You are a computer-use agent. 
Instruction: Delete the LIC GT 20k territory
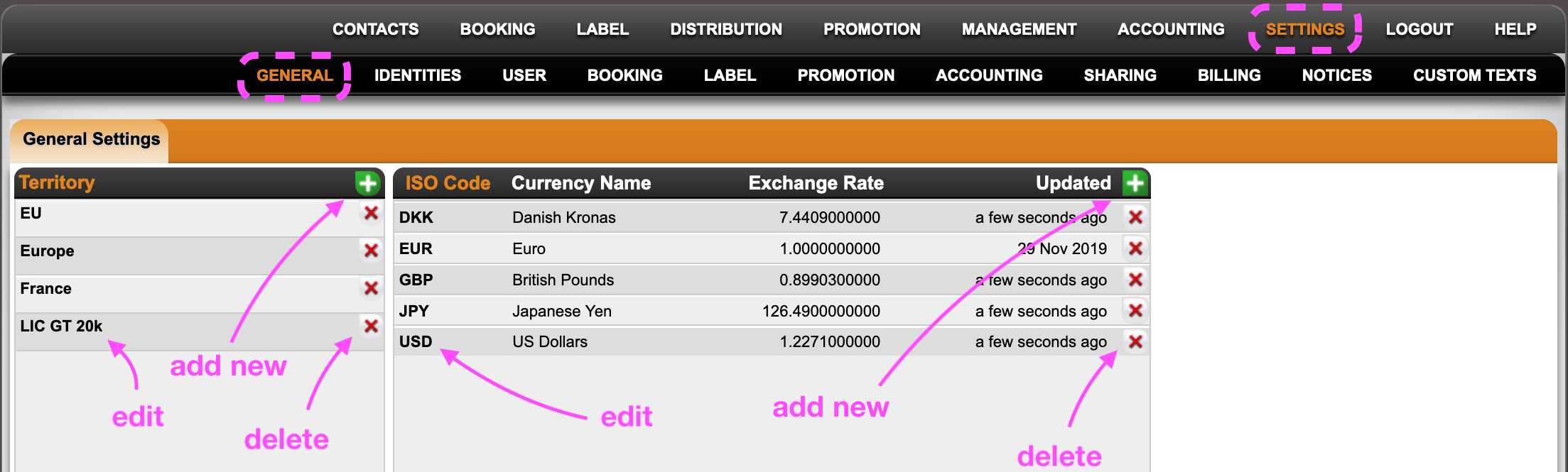(371, 326)
